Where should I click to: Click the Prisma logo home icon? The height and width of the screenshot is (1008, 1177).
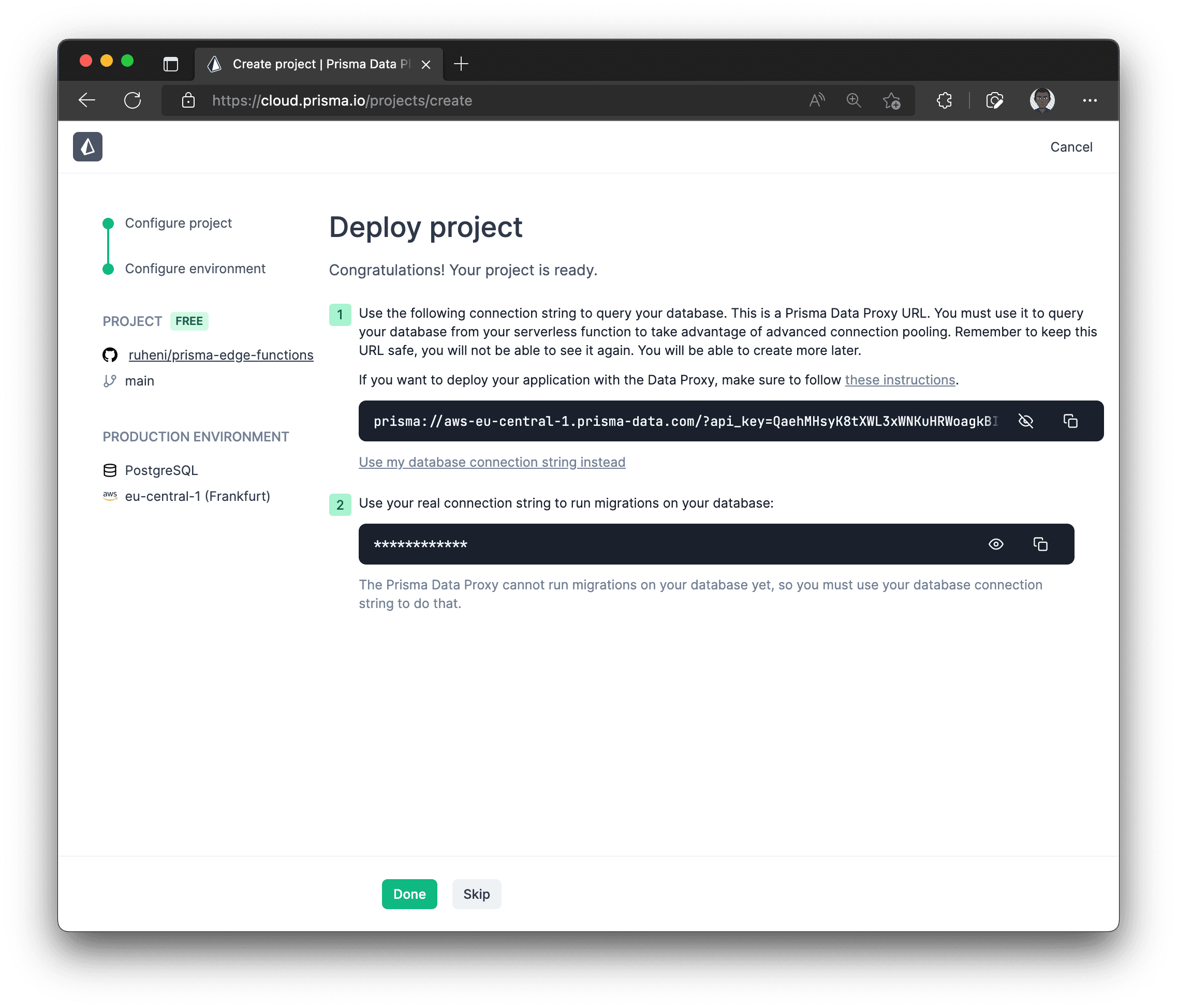pyautogui.click(x=87, y=147)
